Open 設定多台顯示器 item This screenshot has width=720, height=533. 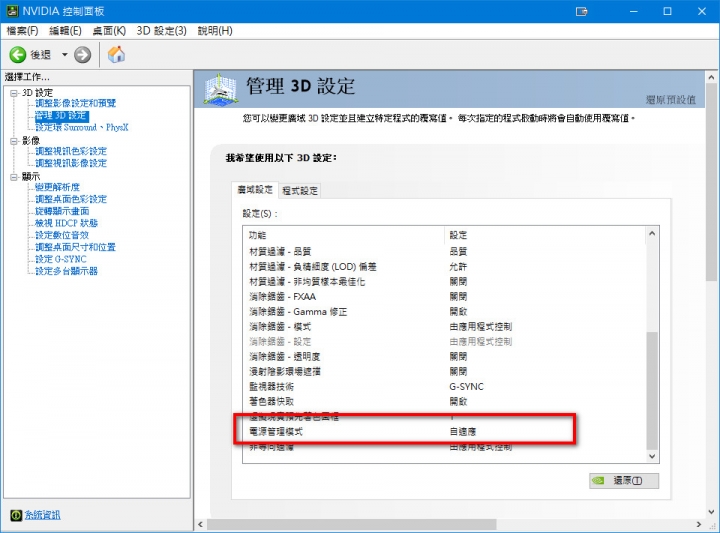[x=67, y=270]
